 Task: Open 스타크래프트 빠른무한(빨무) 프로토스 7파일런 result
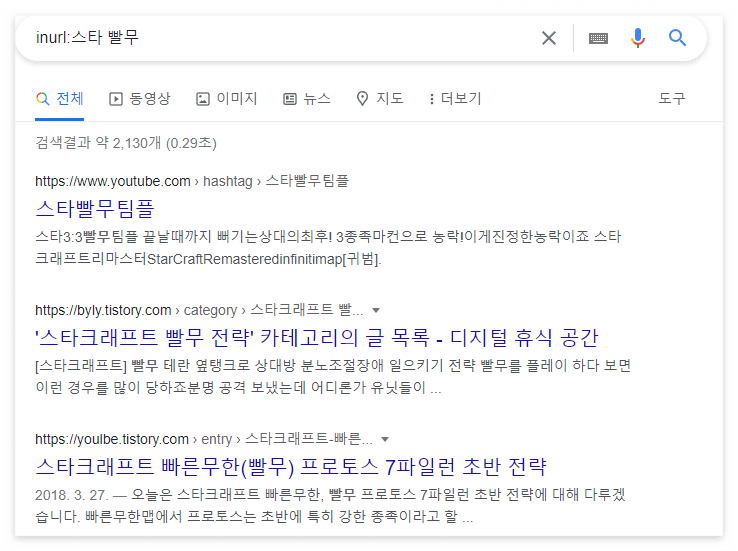[291, 466]
